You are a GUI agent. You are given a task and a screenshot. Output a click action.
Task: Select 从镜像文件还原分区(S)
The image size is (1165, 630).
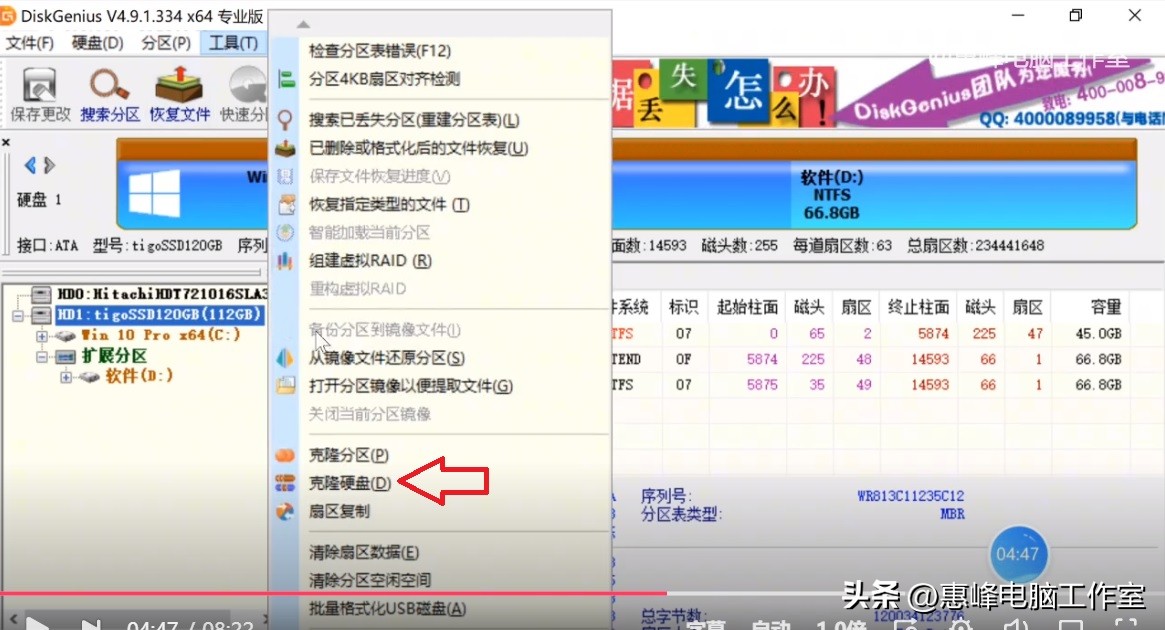coord(386,358)
